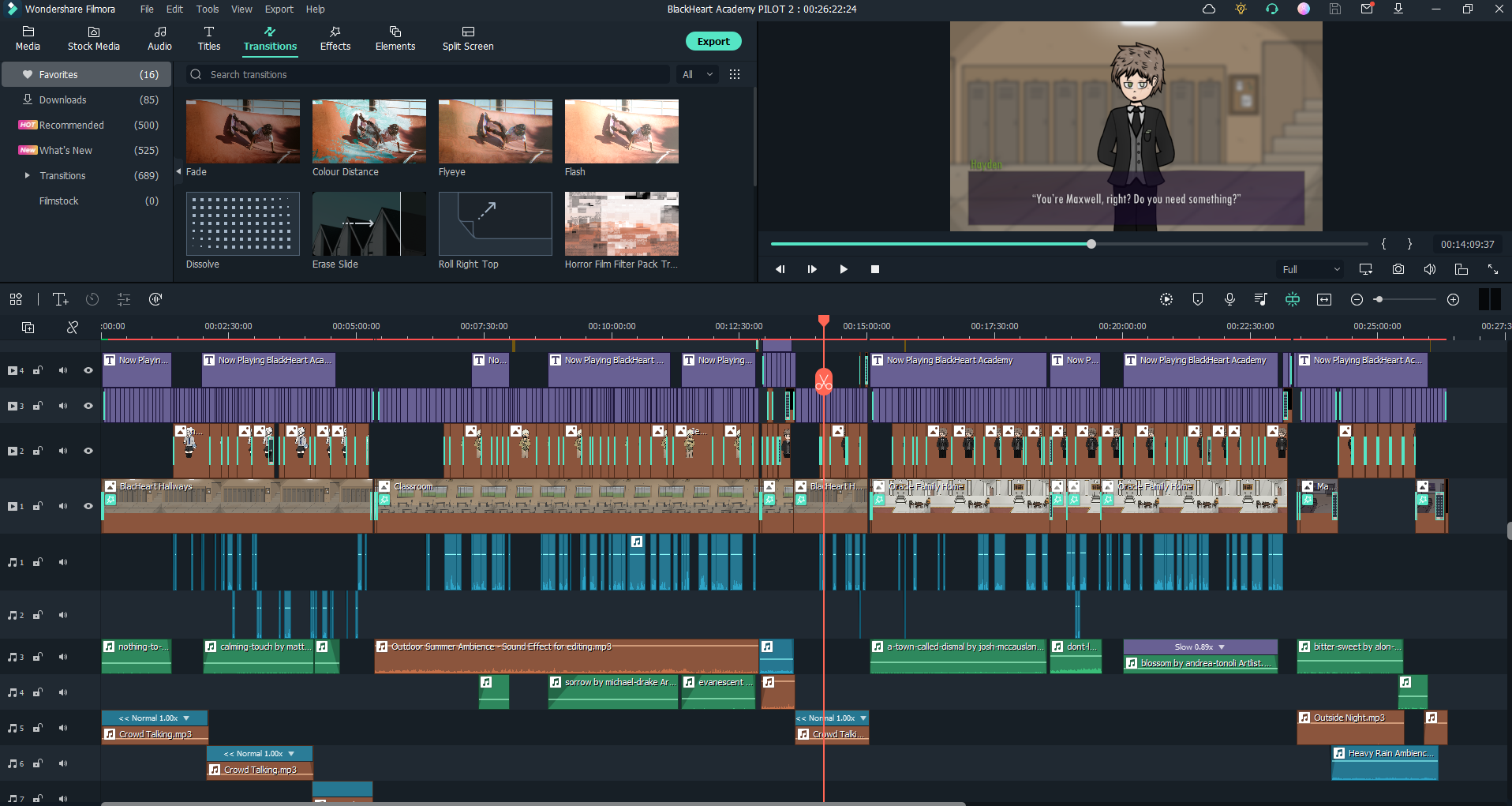Open the preview quality Full dropdown
This screenshot has height=806, width=1512.
tap(1311, 269)
